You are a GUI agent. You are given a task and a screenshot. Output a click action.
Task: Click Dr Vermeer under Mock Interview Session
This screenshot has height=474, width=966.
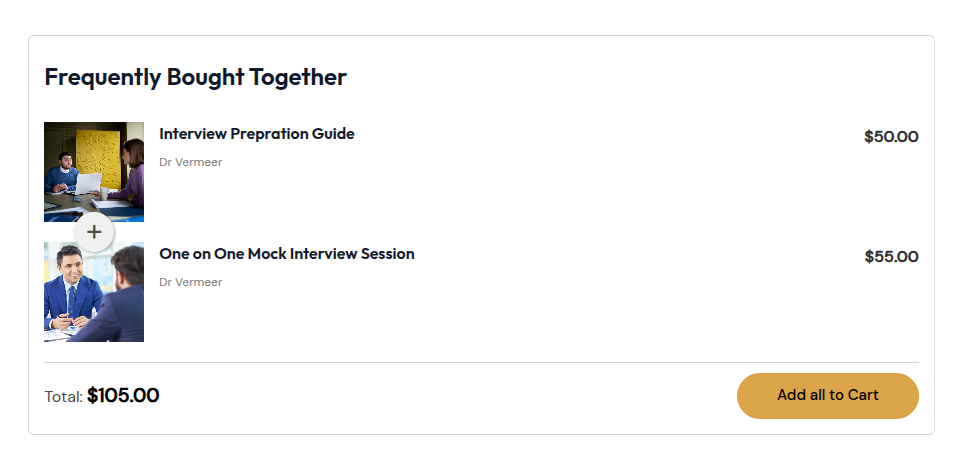tap(190, 282)
